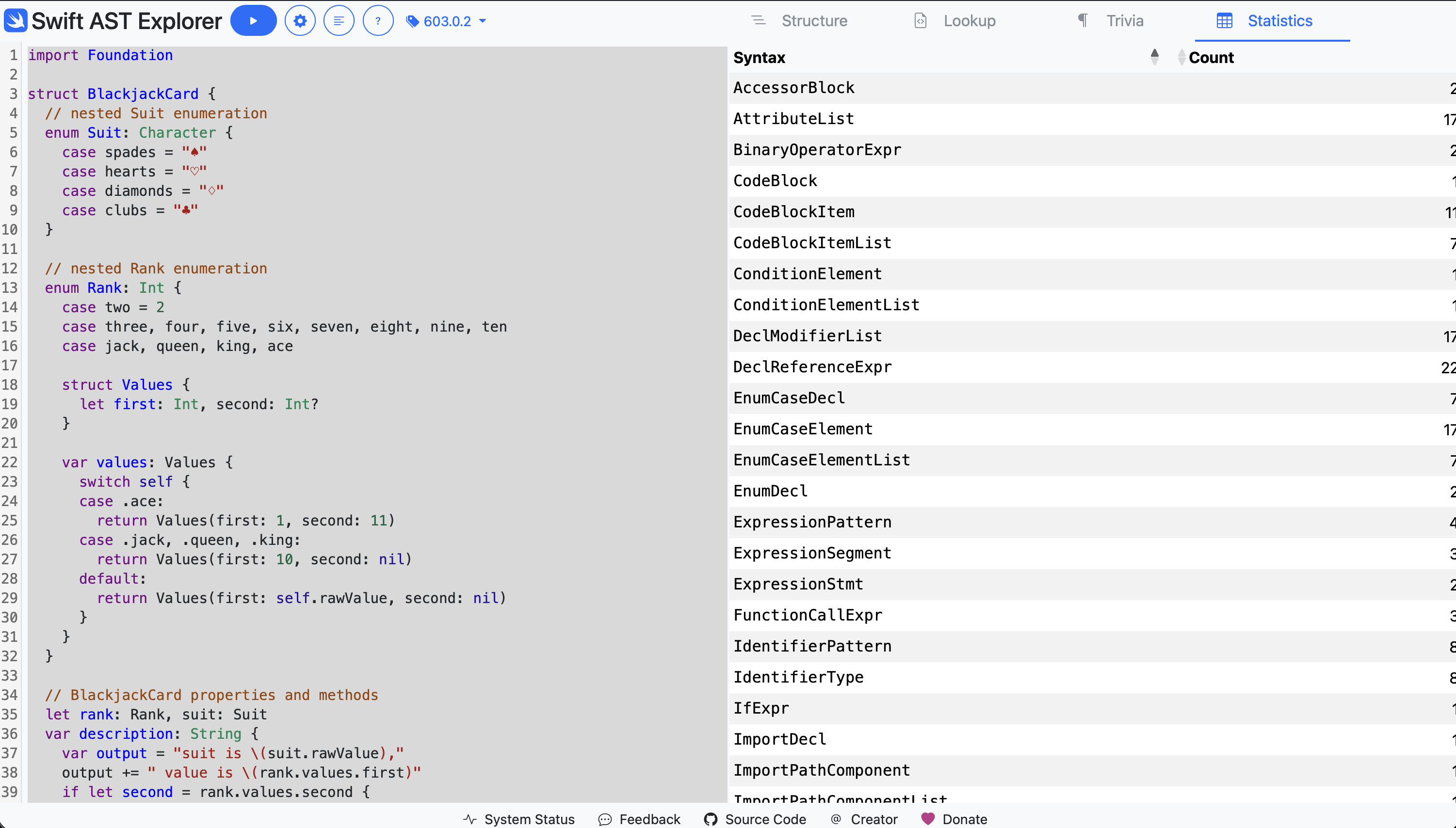Open System Status link in footer
Image resolution: width=1456 pixels, height=828 pixels.
tap(519, 819)
